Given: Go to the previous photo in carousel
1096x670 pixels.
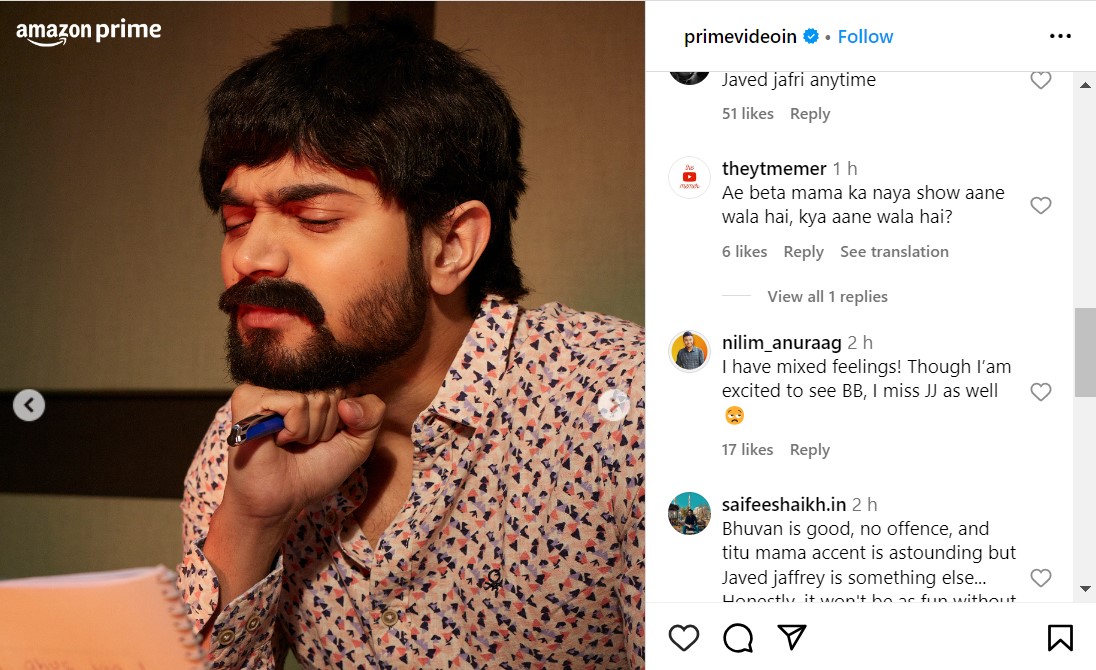Looking at the screenshot, I should coord(29,405).
